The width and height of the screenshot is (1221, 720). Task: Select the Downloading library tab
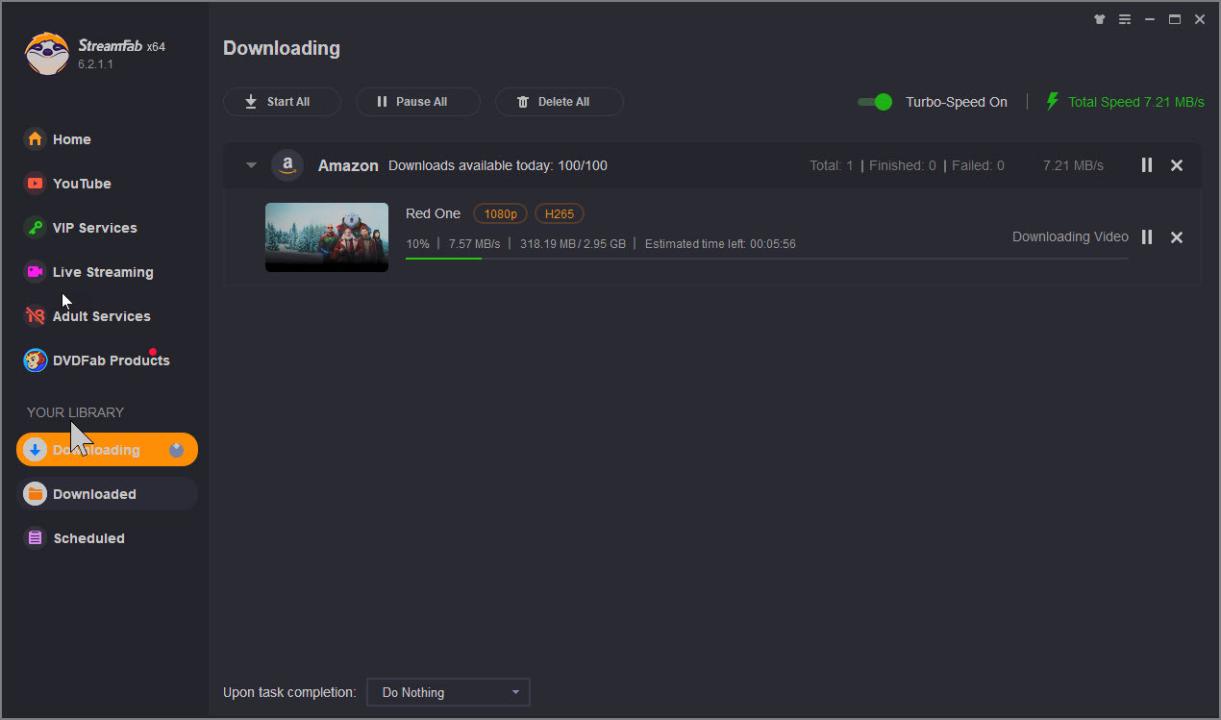click(107, 450)
